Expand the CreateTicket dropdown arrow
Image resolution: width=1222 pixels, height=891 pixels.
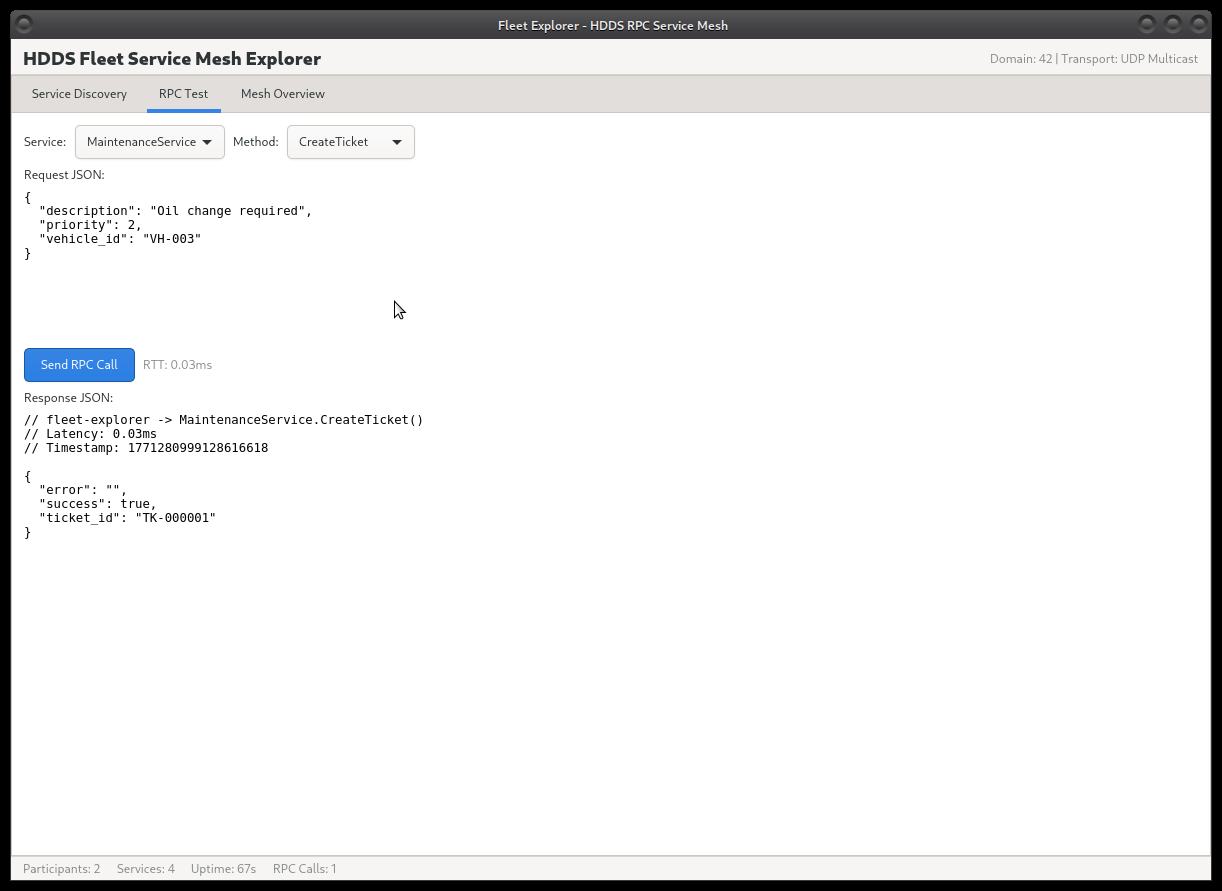[x=399, y=142]
